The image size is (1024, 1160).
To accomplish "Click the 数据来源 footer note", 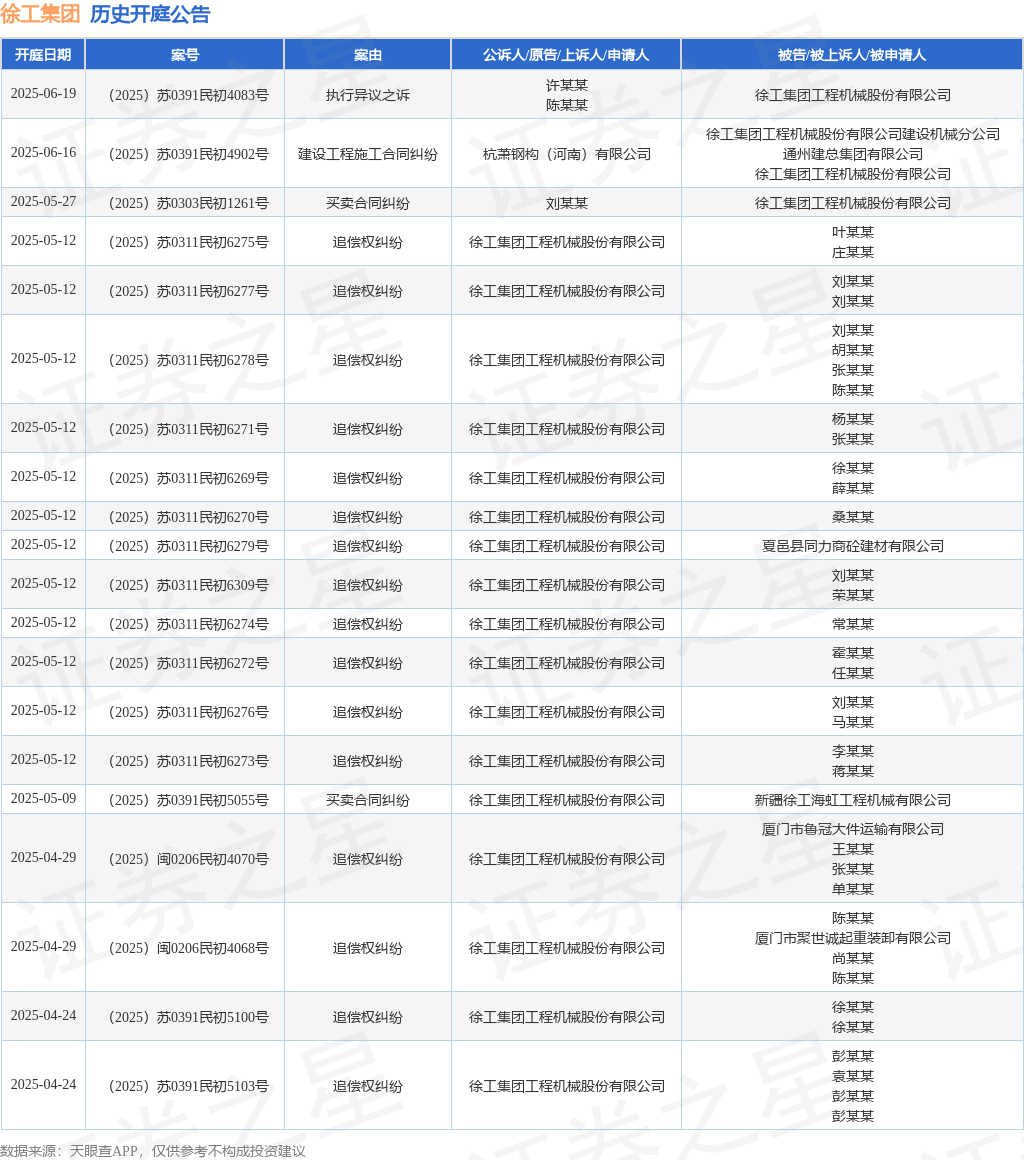I will (x=152, y=1151).
